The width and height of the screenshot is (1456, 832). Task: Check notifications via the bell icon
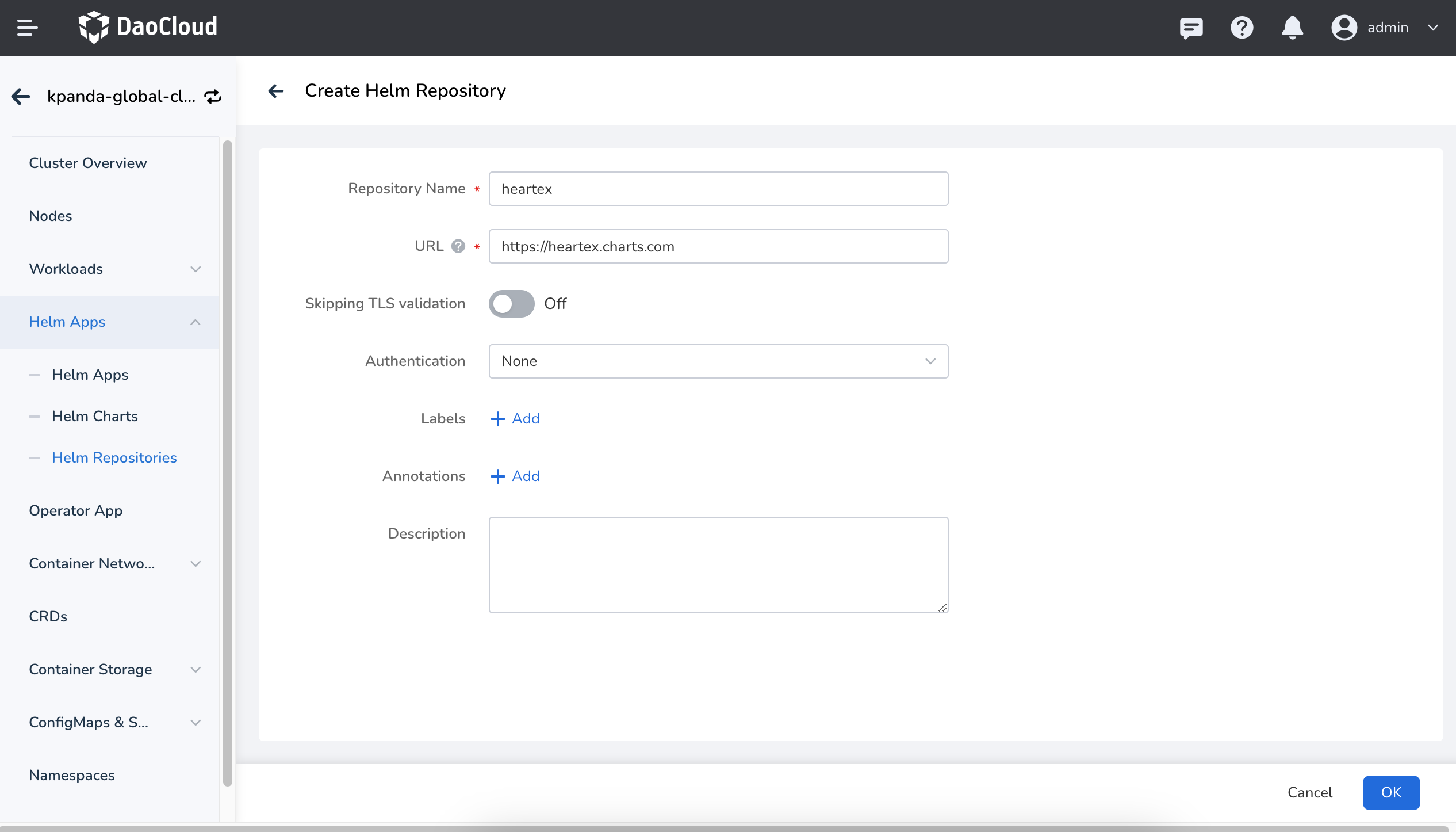(1292, 28)
